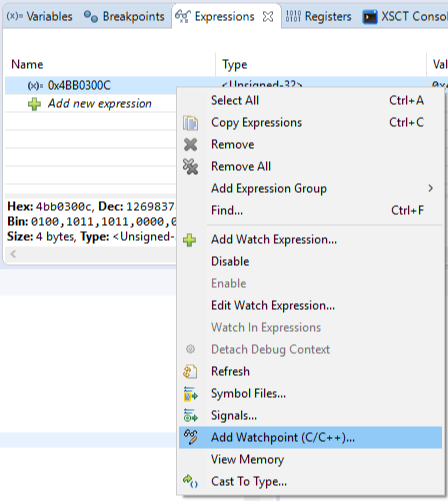This screenshot has height=501, width=448.
Task: Click the Add Watchpoint glasses icon
Action: point(191,437)
